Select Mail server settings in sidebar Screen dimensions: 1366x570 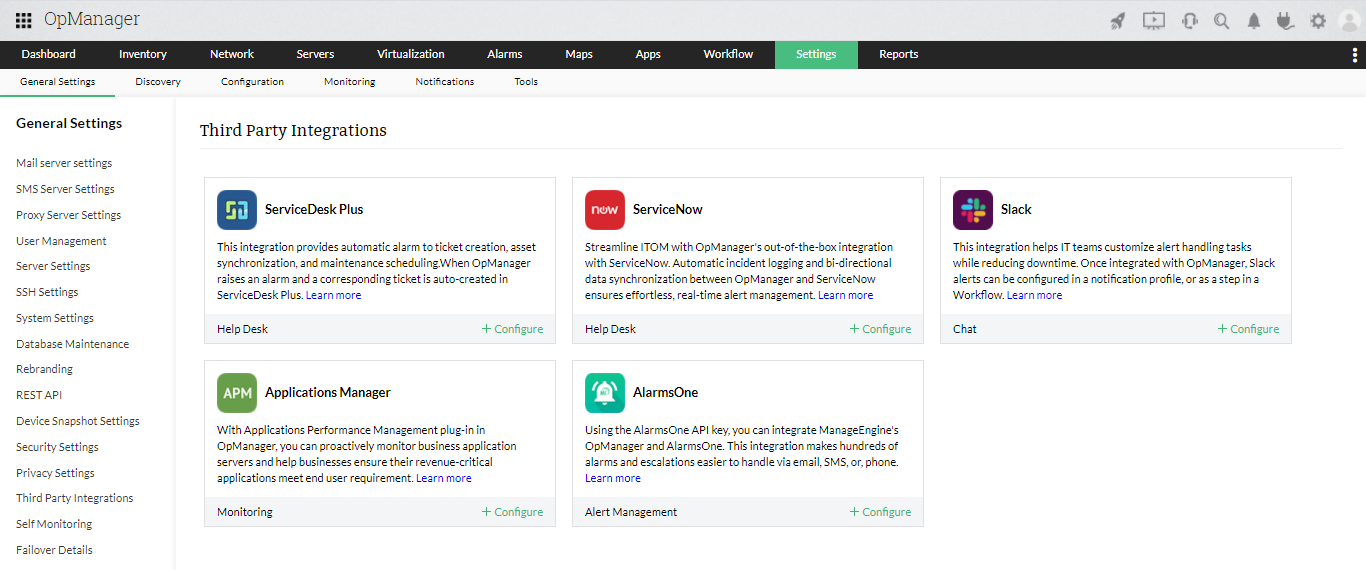pyautogui.click(x=64, y=163)
